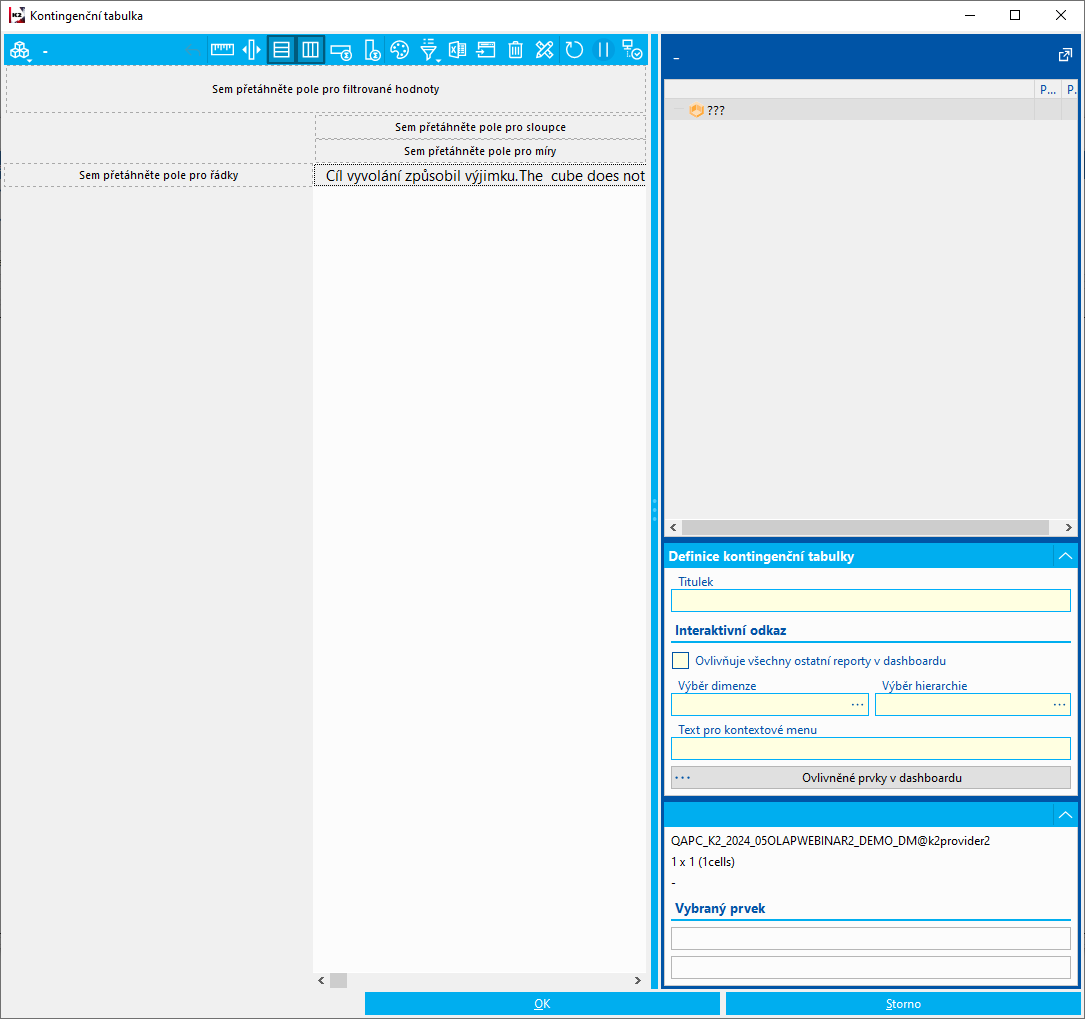The width and height of the screenshot is (1085, 1019).
Task: Enable Ovlivňuje všechny ostatní reporty checkbox
Action: coord(680,661)
